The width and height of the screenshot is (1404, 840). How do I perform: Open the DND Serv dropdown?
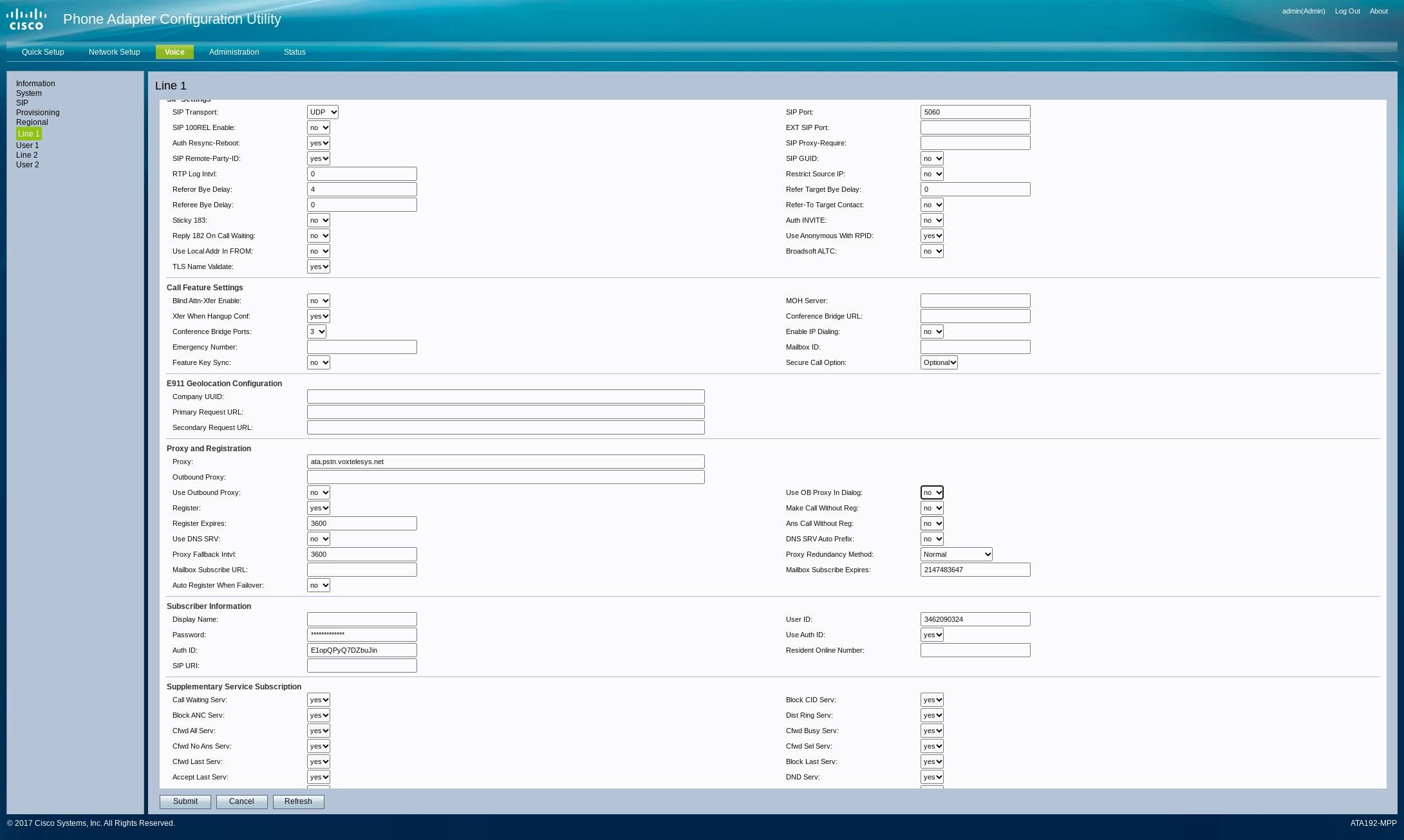932,777
